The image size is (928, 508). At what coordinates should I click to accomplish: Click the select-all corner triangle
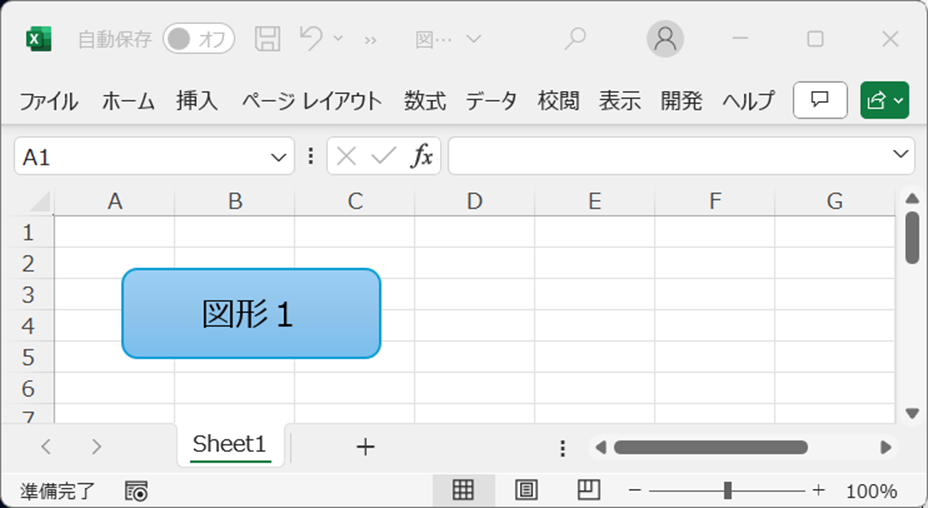click(40, 201)
